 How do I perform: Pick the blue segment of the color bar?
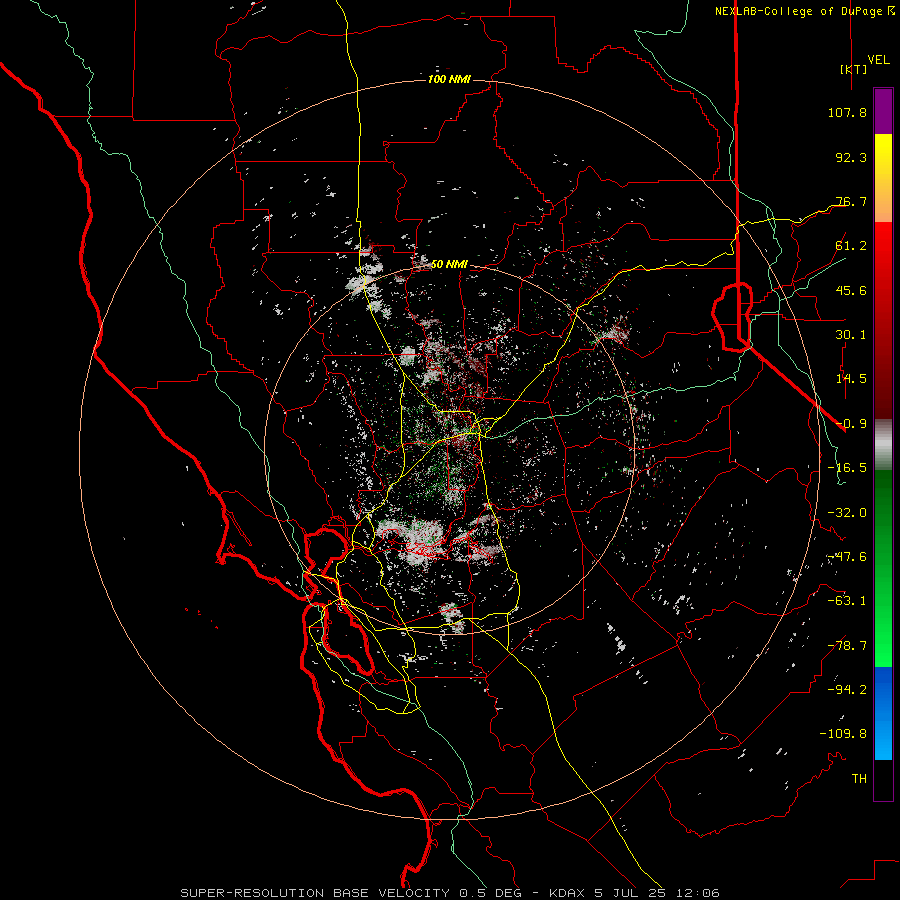tap(883, 713)
